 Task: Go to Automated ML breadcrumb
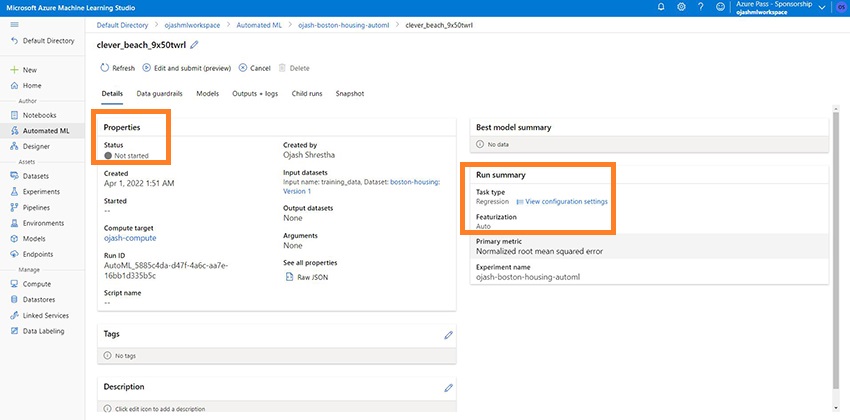(253, 23)
